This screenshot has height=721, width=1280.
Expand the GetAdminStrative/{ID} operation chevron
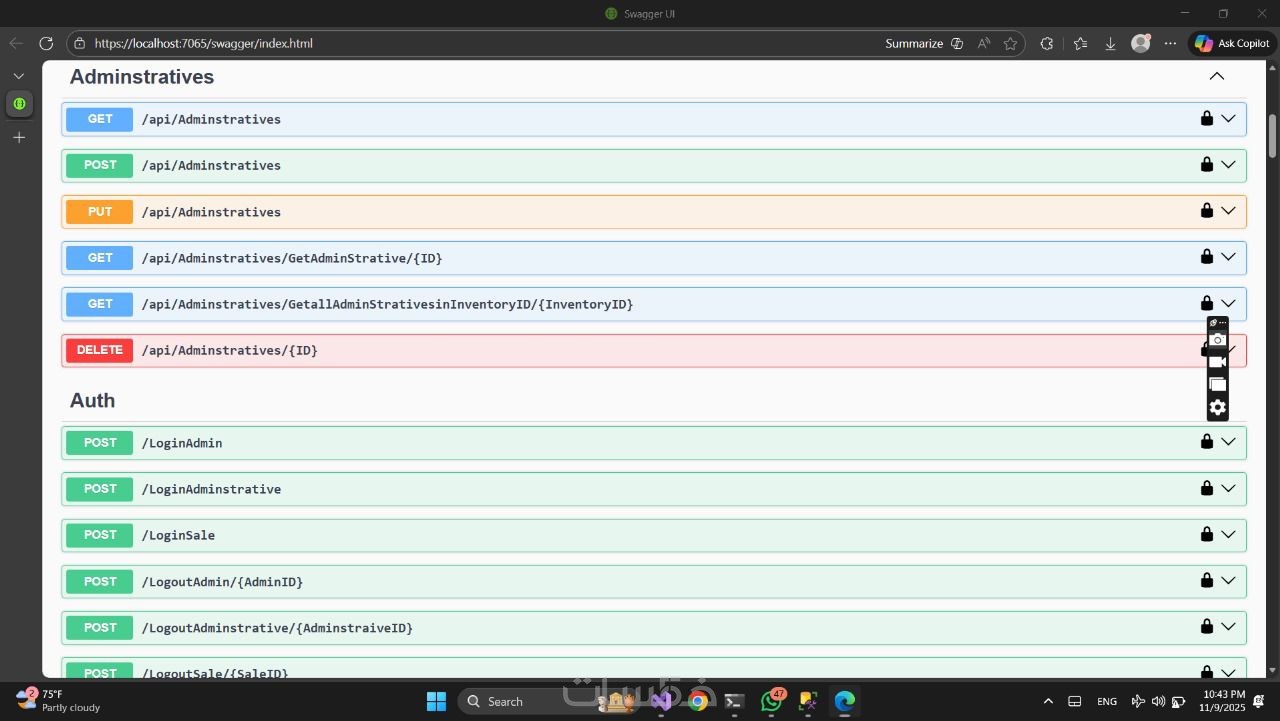coord(1229,257)
